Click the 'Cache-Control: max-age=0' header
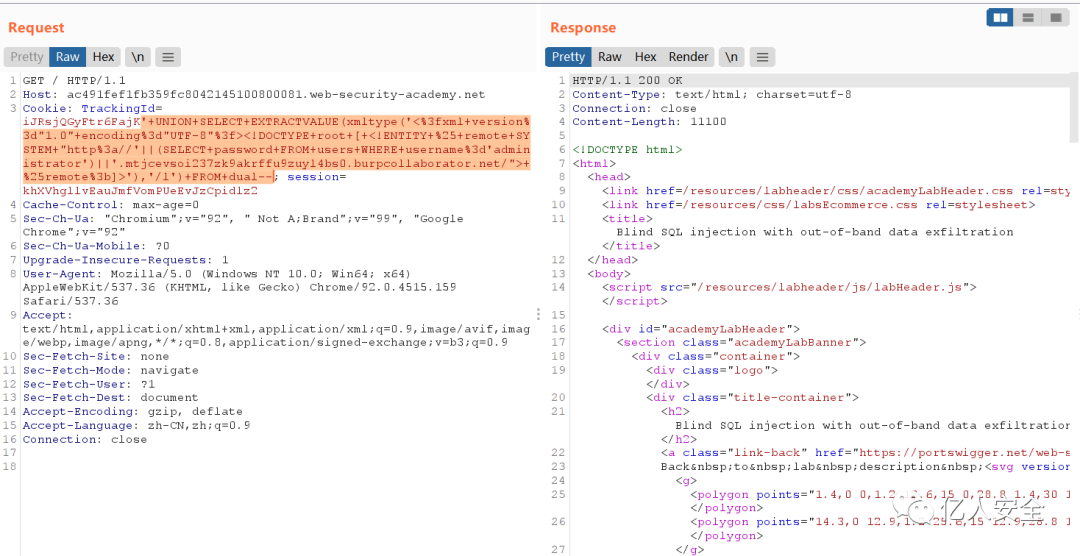This screenshot has height=556, width=1080. 111,205
